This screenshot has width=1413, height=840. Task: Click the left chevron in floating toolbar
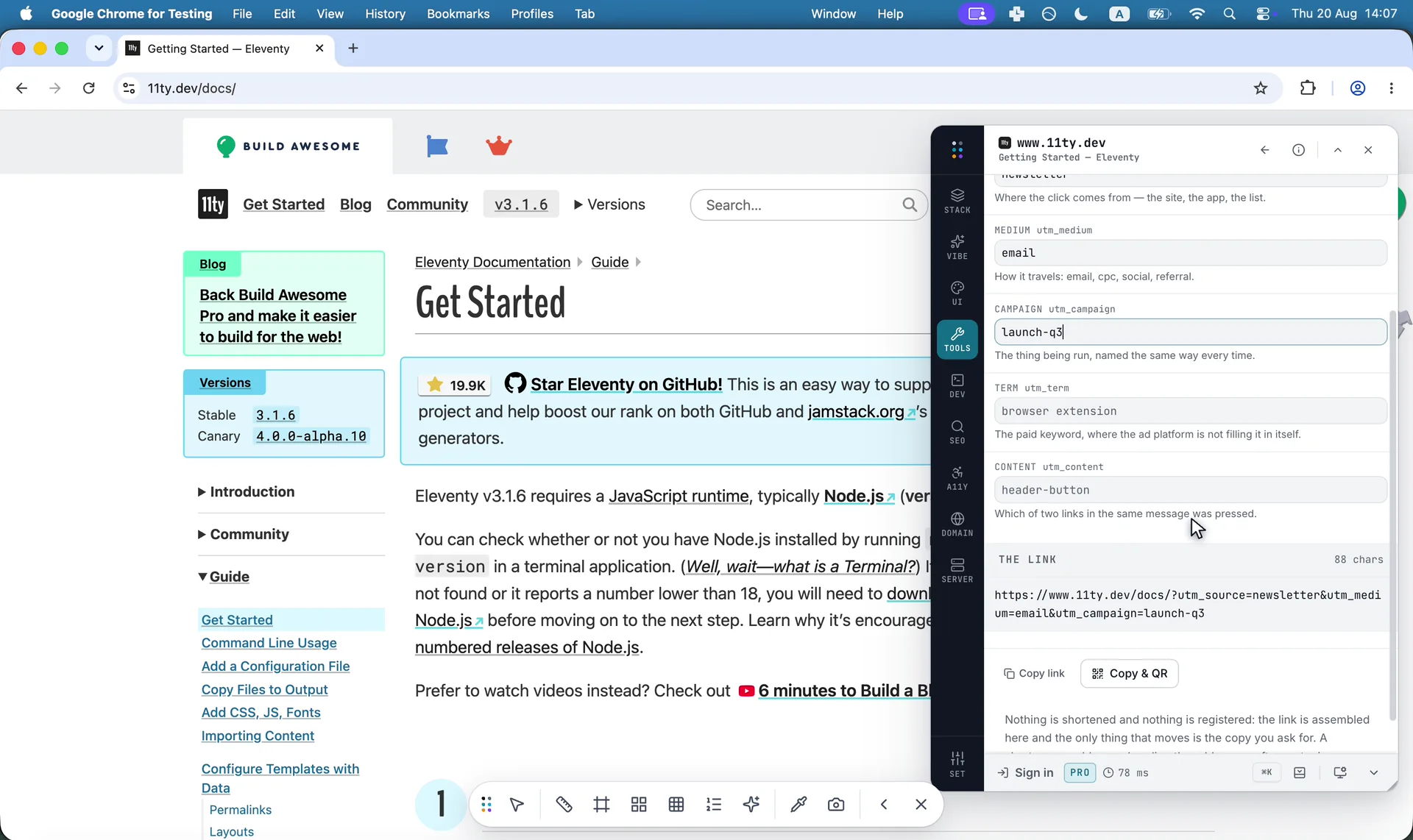(884, 805)
